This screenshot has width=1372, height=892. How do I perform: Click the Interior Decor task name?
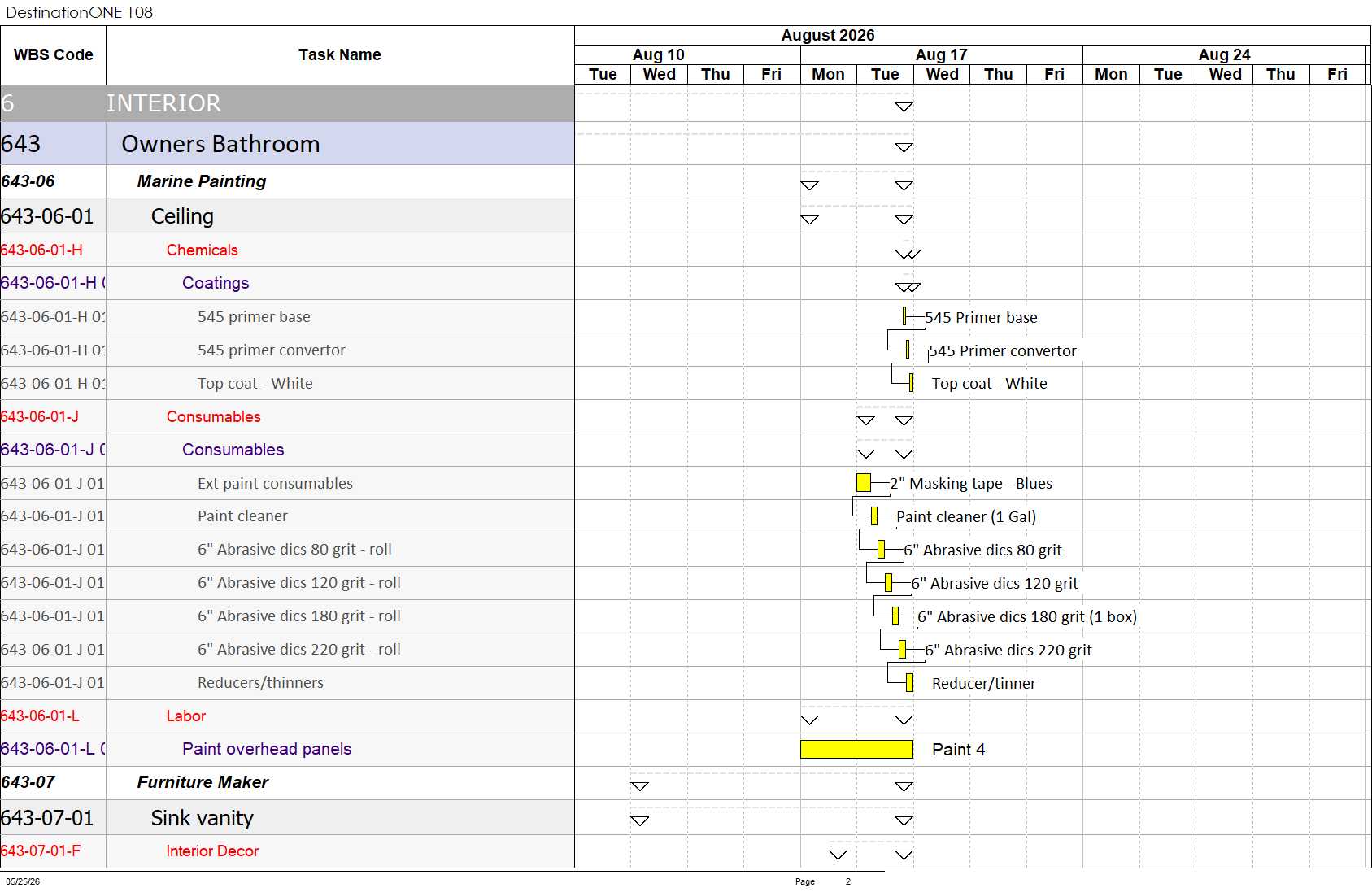(x=212, y=851)
